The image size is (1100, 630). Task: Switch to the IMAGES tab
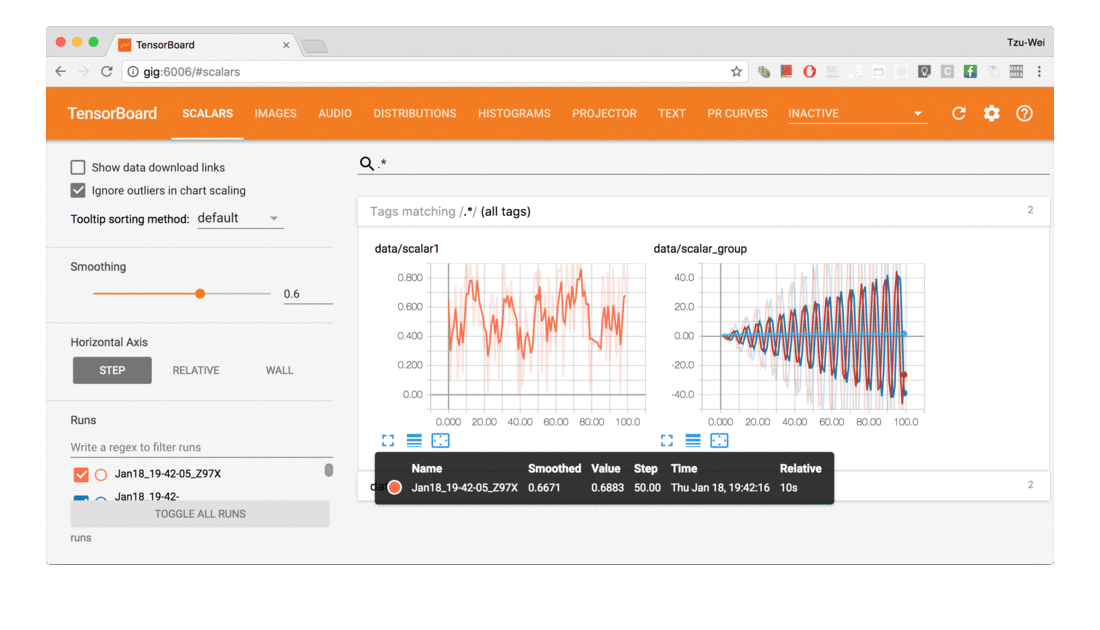275,113
